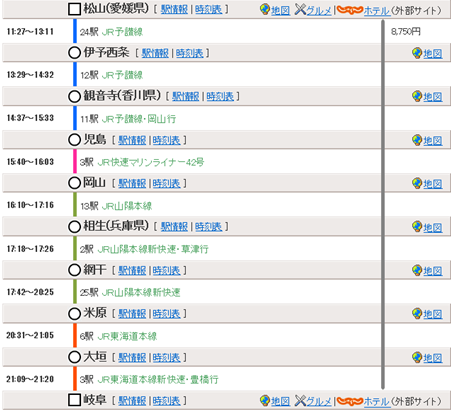This screenshot has width=451, height=411.
Task: Open 駅情報 for 児島
Action: [132, 140]
